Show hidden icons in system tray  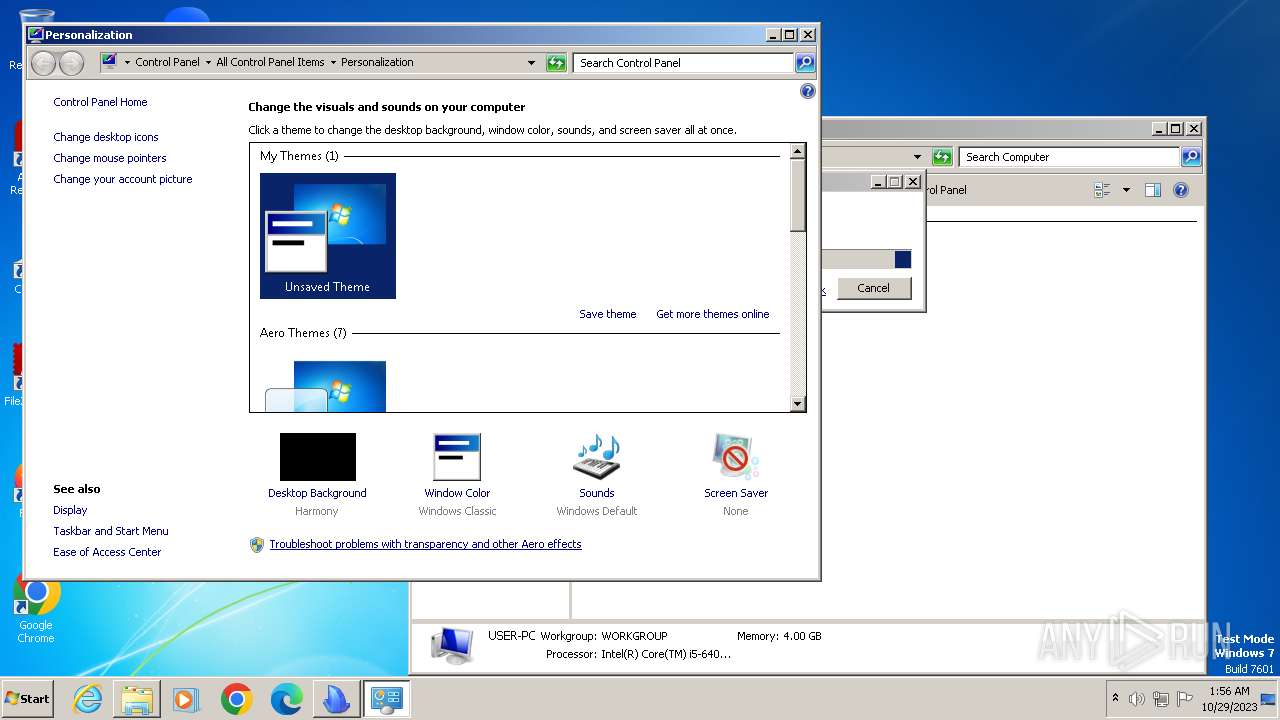click(x=1115, y=698)
